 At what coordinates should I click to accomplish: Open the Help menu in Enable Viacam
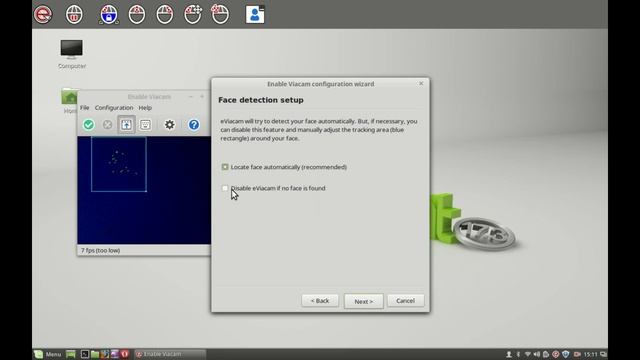(145, 108)
